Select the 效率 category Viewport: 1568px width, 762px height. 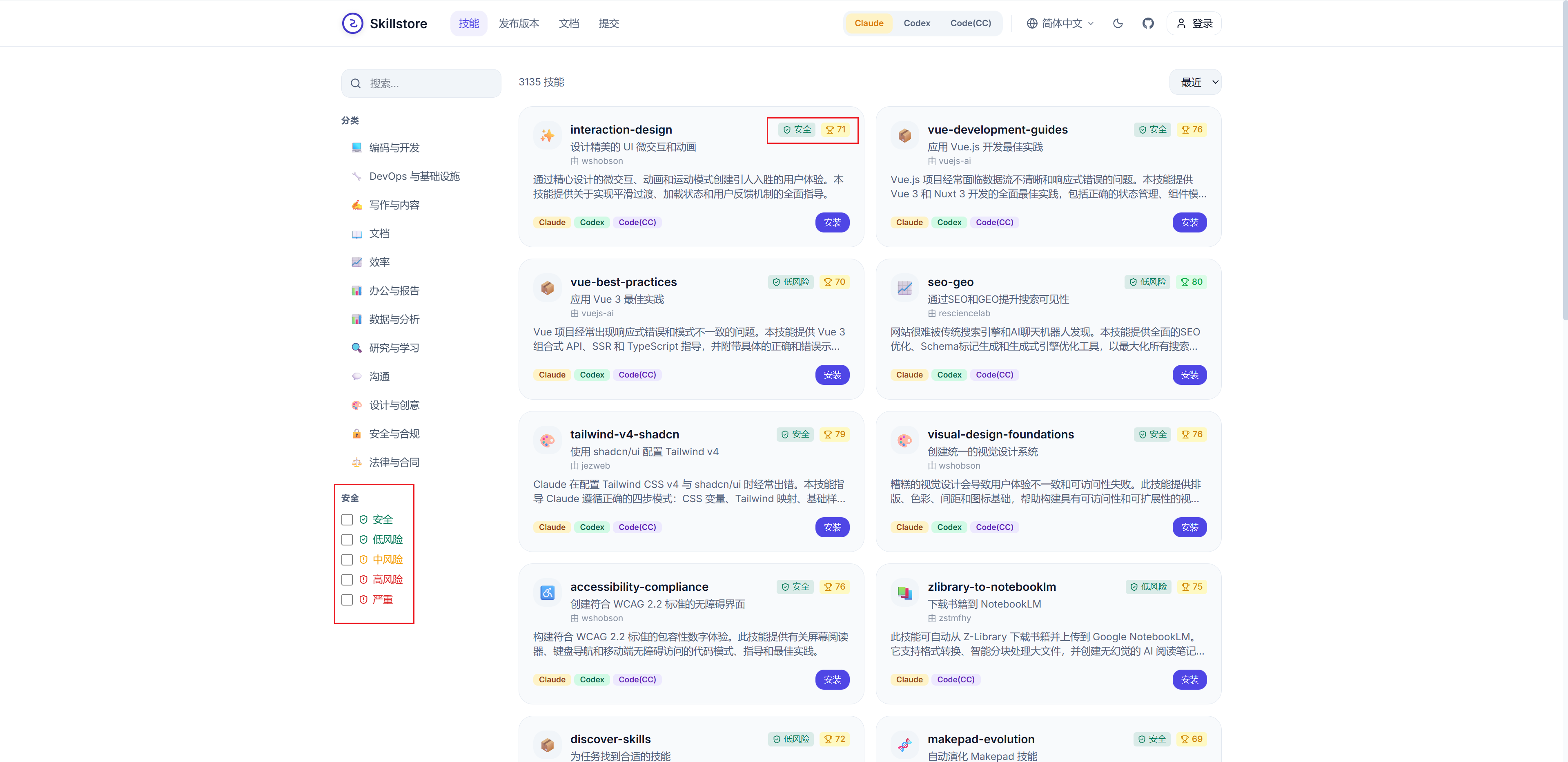point(421,263)
